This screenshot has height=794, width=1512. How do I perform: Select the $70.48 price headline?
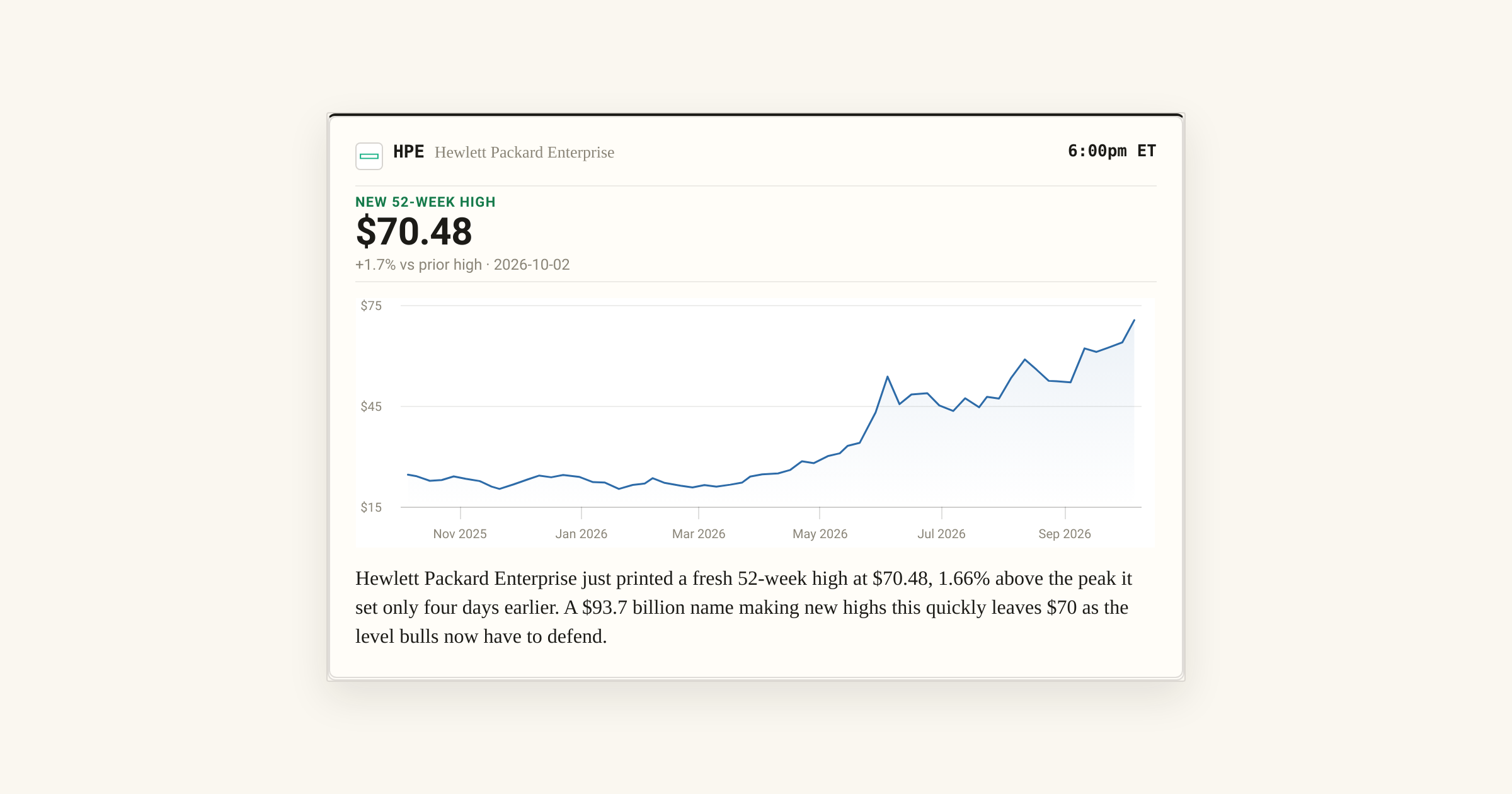point(414,231)
